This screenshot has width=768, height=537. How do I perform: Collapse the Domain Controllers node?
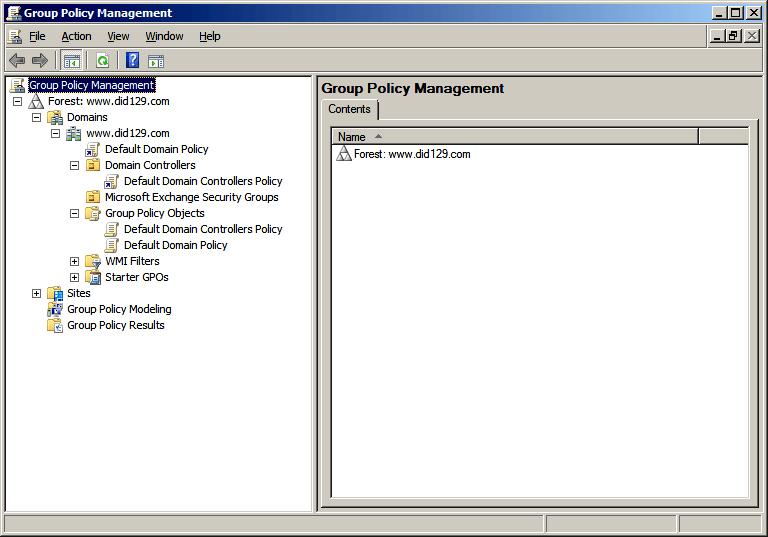tap(74, 166)
